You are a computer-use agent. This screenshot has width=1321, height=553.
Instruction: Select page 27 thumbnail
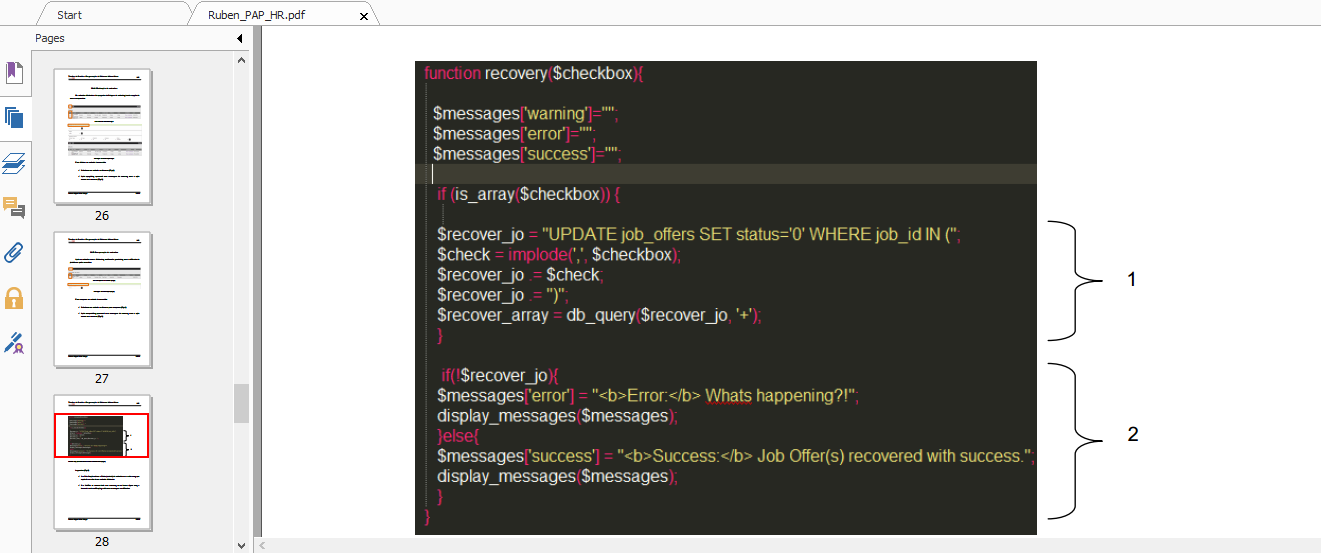click(102, 299)
